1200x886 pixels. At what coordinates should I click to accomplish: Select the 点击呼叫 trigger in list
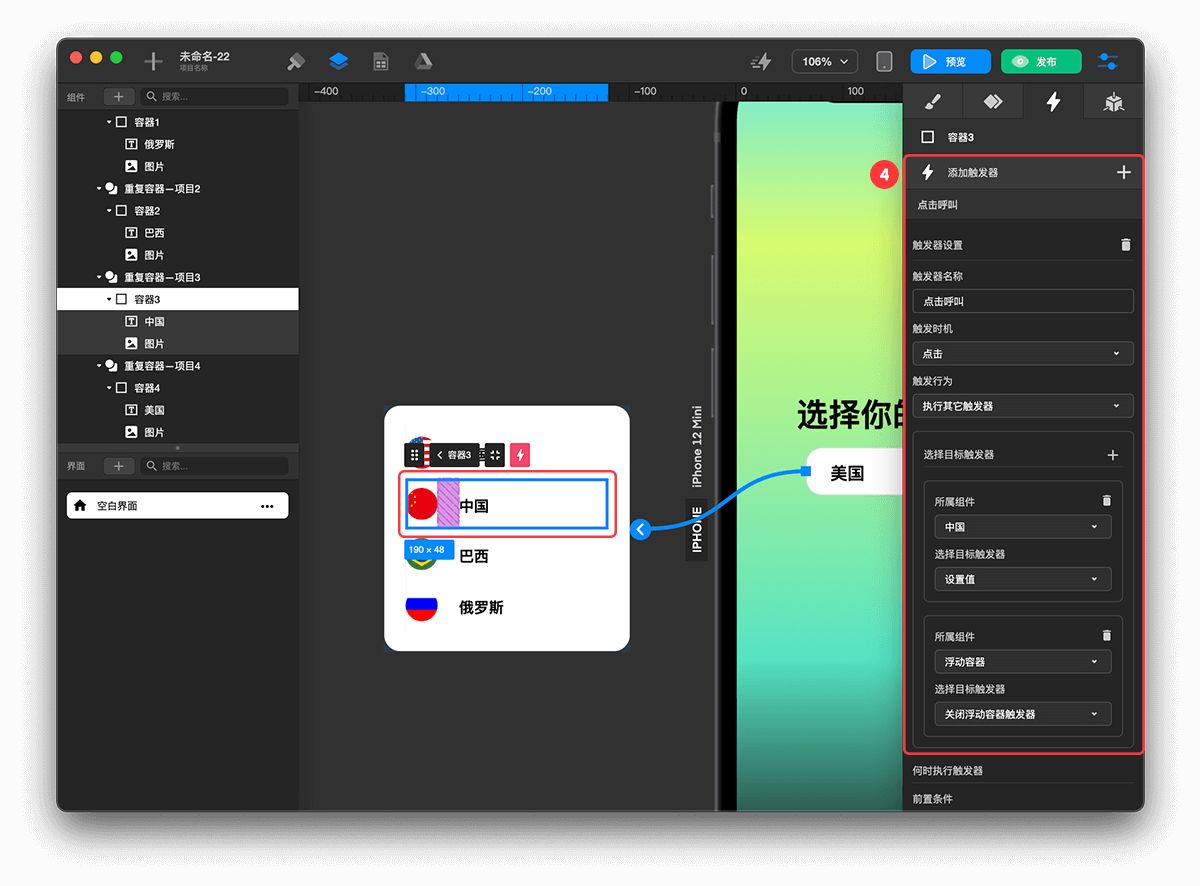coord(1022,205)
